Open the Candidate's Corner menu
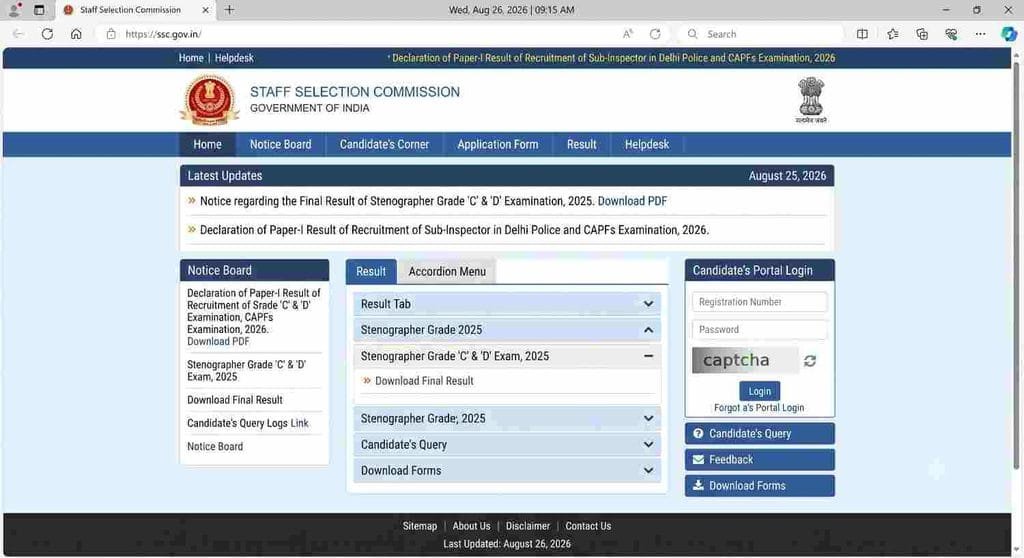Image resolution: width=1024 pixels, height=558 pixels. pos(384,144)
